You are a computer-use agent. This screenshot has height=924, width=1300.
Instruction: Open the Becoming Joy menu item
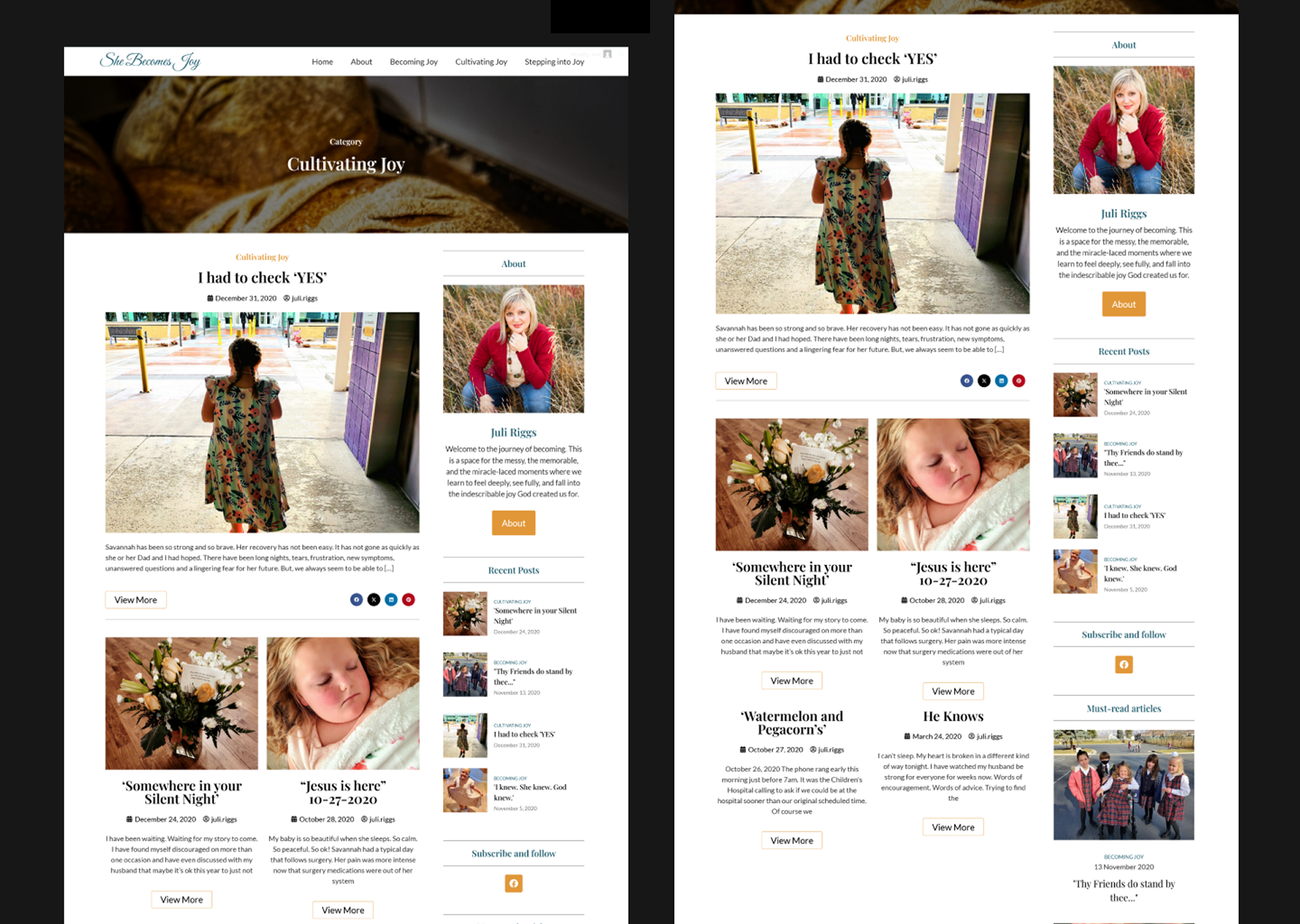pos(414,62)
